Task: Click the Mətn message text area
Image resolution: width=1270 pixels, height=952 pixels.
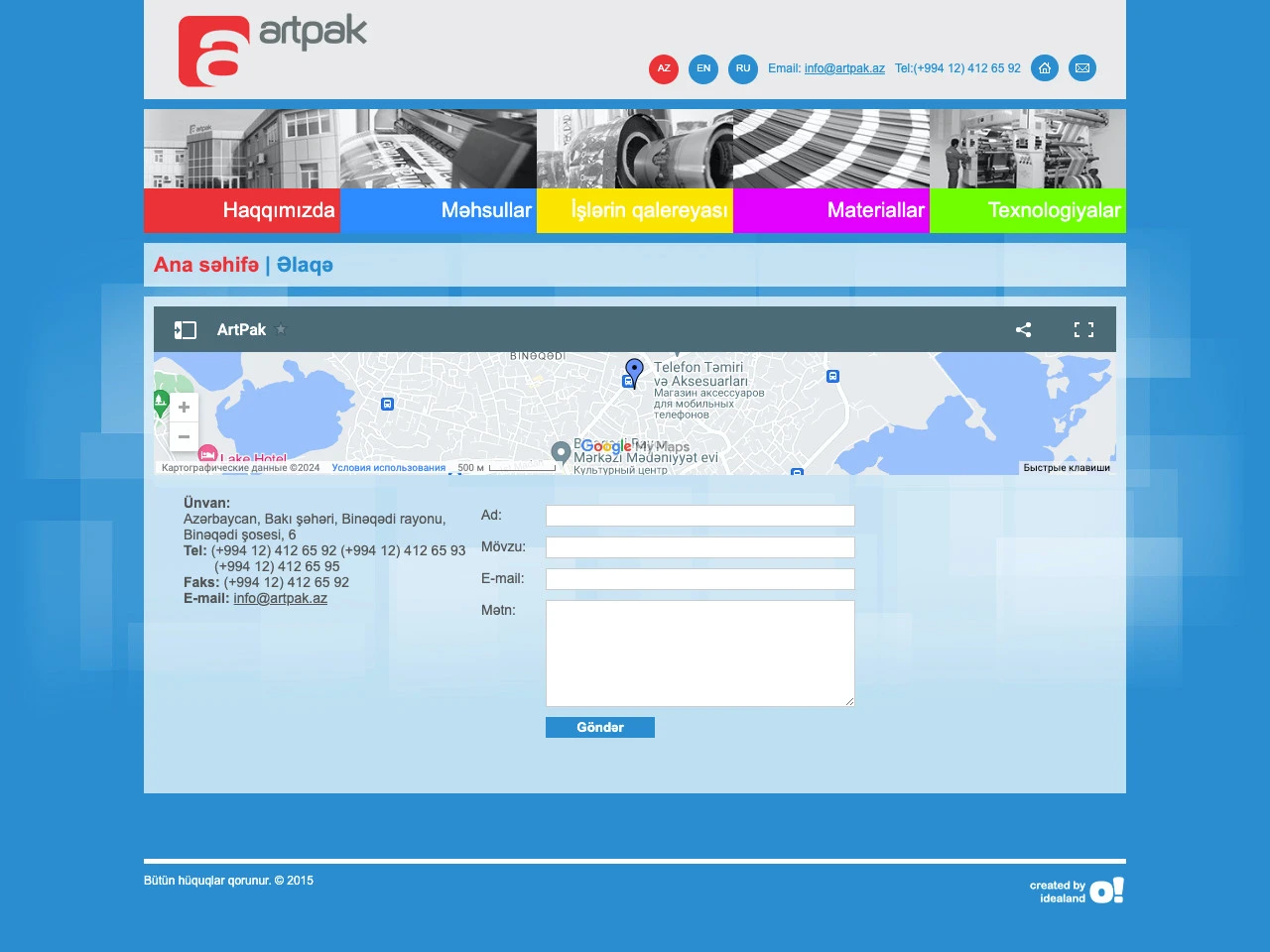Action: 698,652
